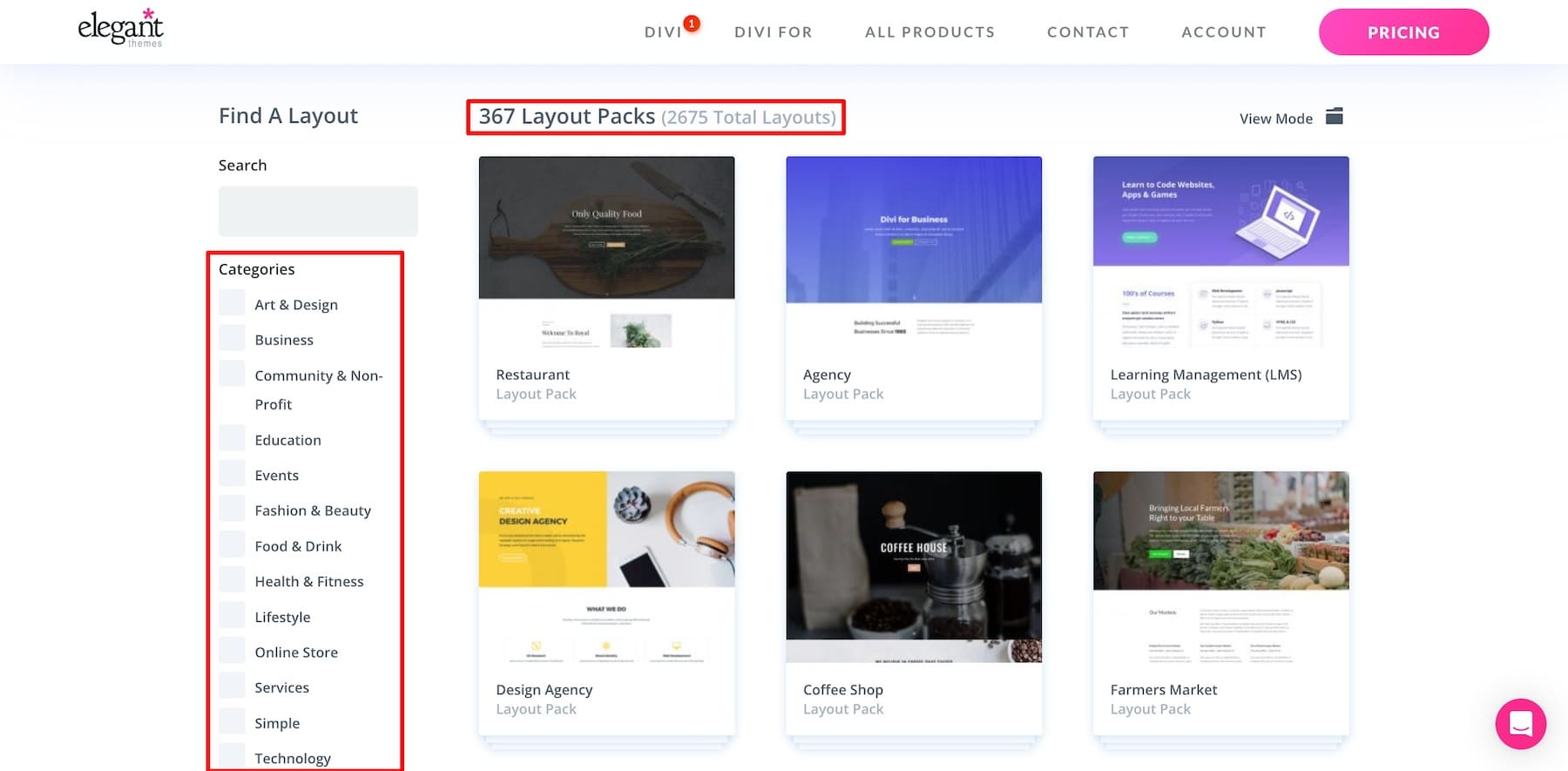Toggle the Food & Drink checkbox
Viewport: 1568px width, 771px height.
coord(232,544)
